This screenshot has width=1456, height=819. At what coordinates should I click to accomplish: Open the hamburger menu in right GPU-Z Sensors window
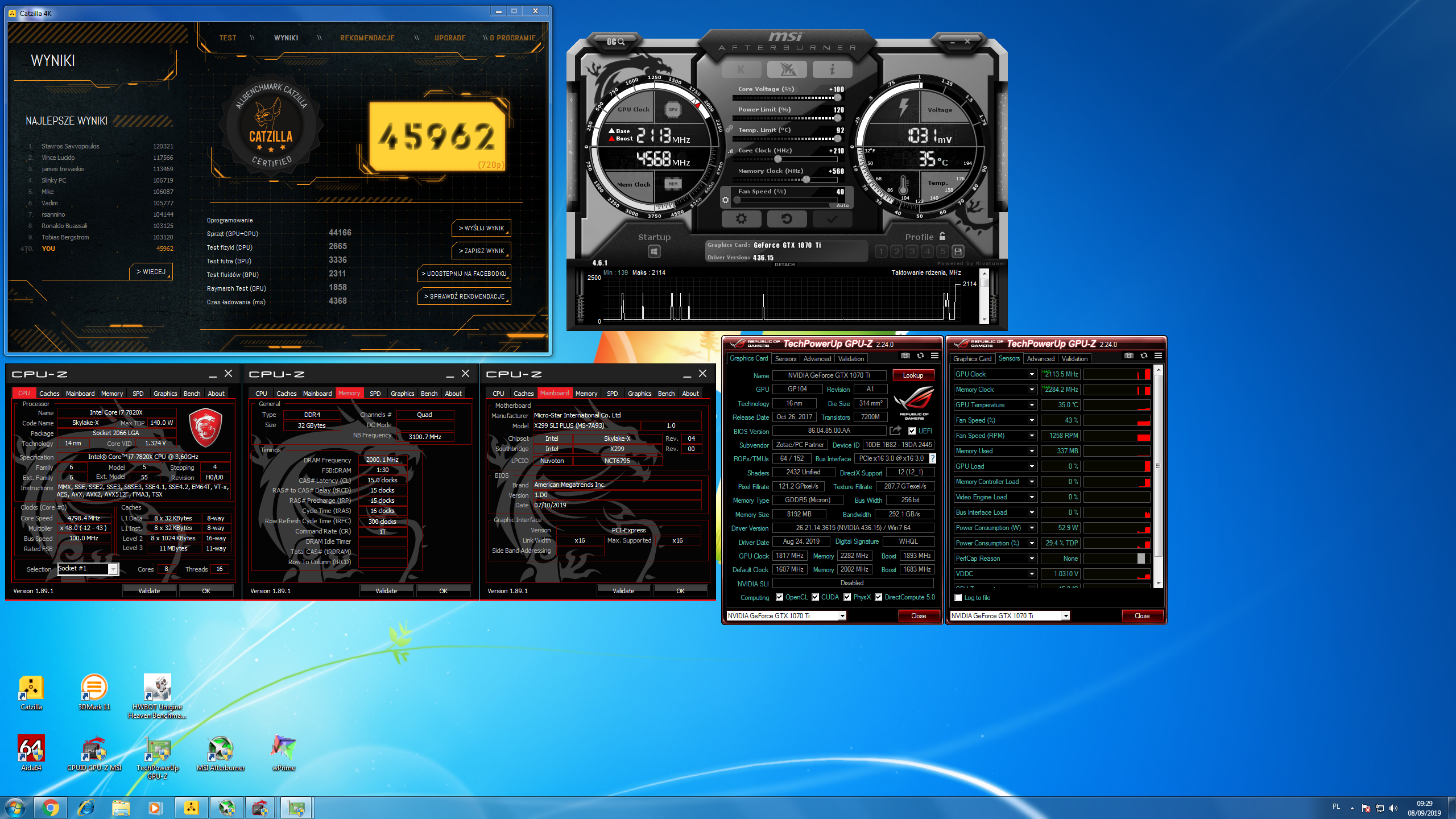click(1158, 356)
